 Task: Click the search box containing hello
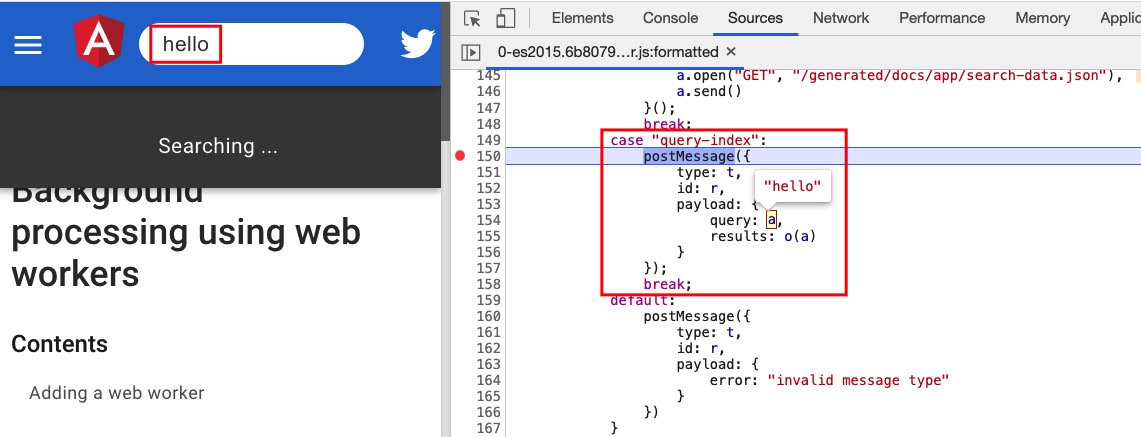pos(251,44)
